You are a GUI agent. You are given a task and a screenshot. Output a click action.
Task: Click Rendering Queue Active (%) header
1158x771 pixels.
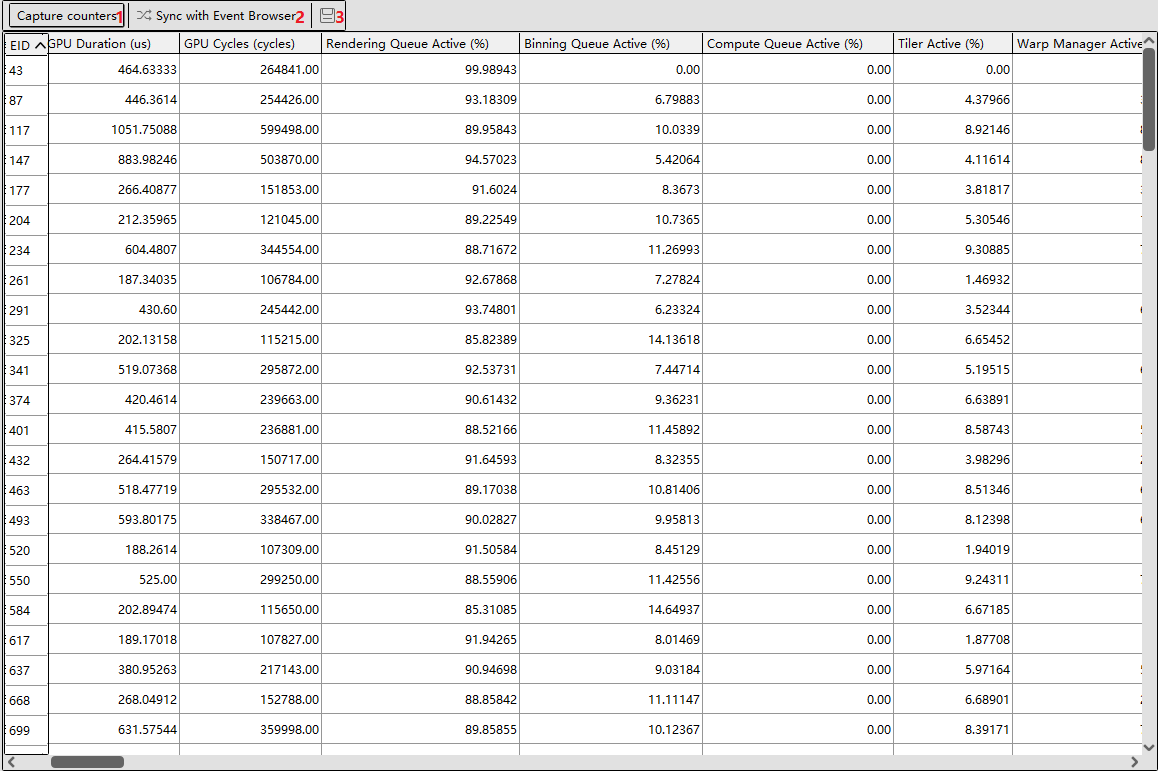coord(420,44)
